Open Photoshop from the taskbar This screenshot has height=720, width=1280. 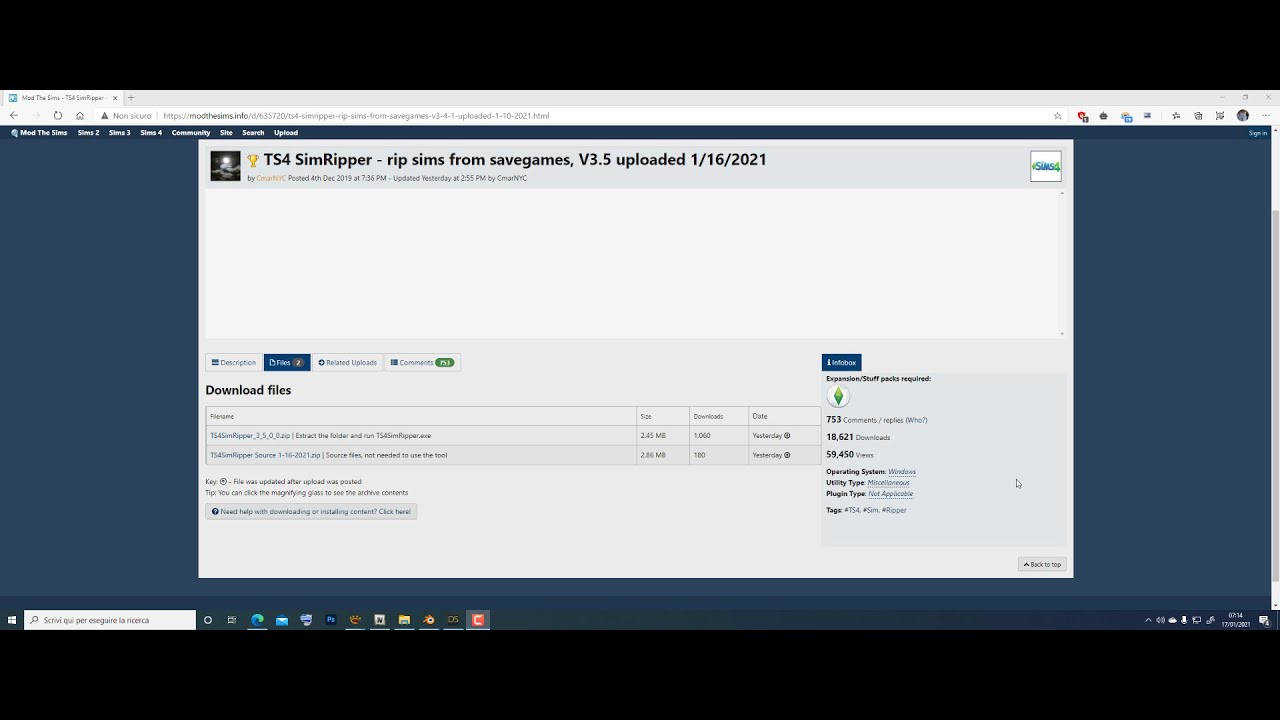point(331,620)
